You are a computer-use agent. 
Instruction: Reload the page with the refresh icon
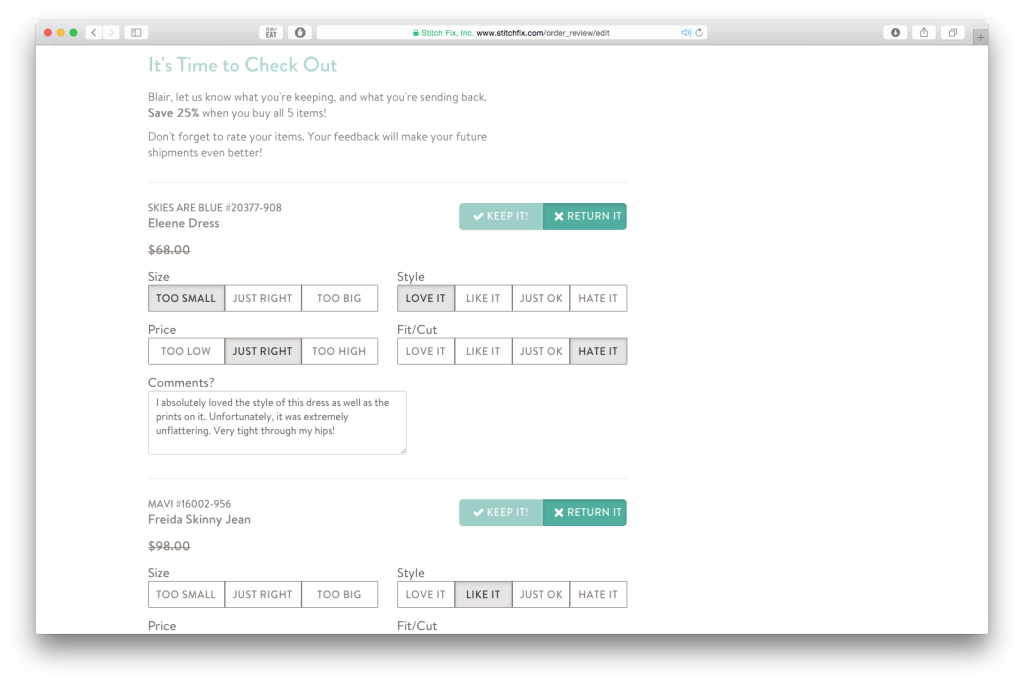pyautogui.click(x=699, y=33)
